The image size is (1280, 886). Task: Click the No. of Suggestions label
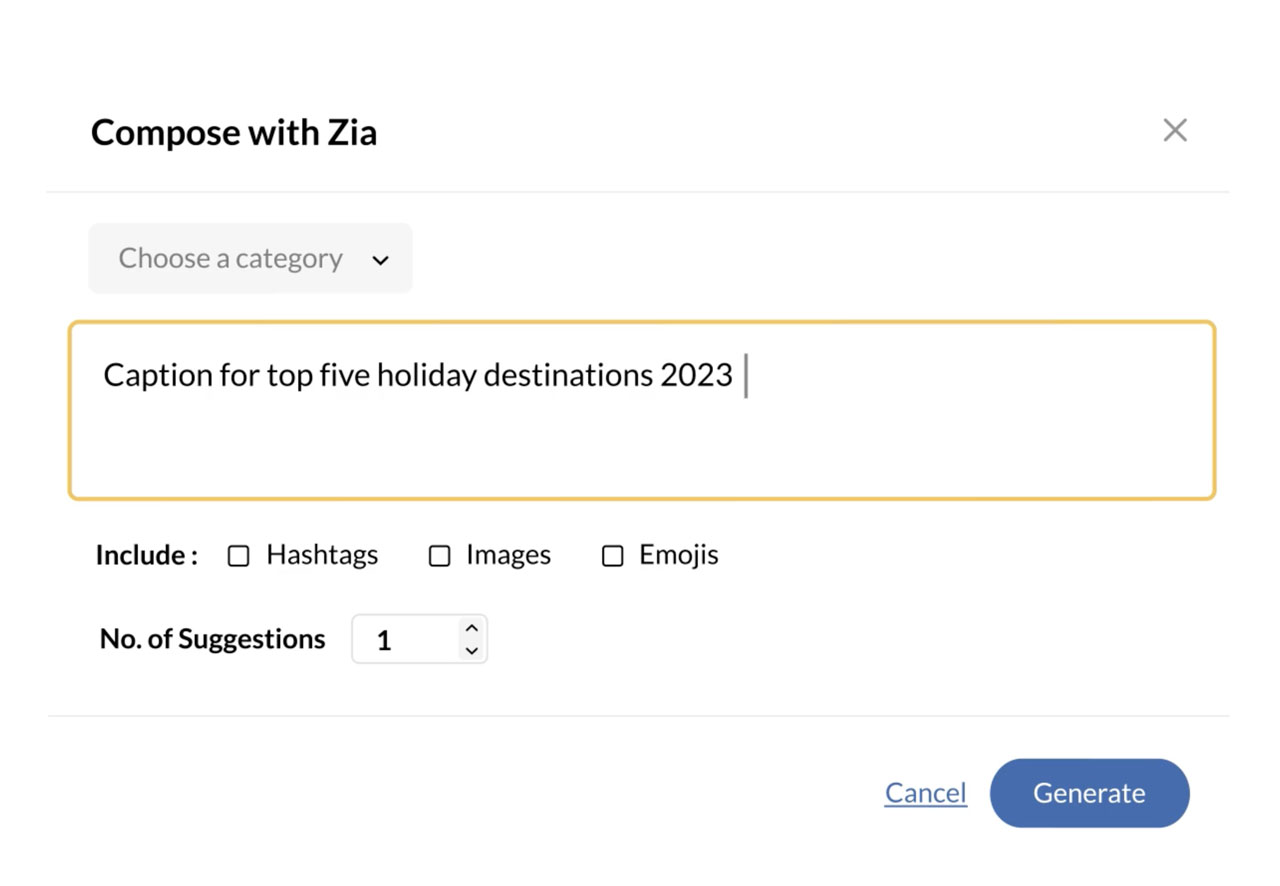[212, 639]
